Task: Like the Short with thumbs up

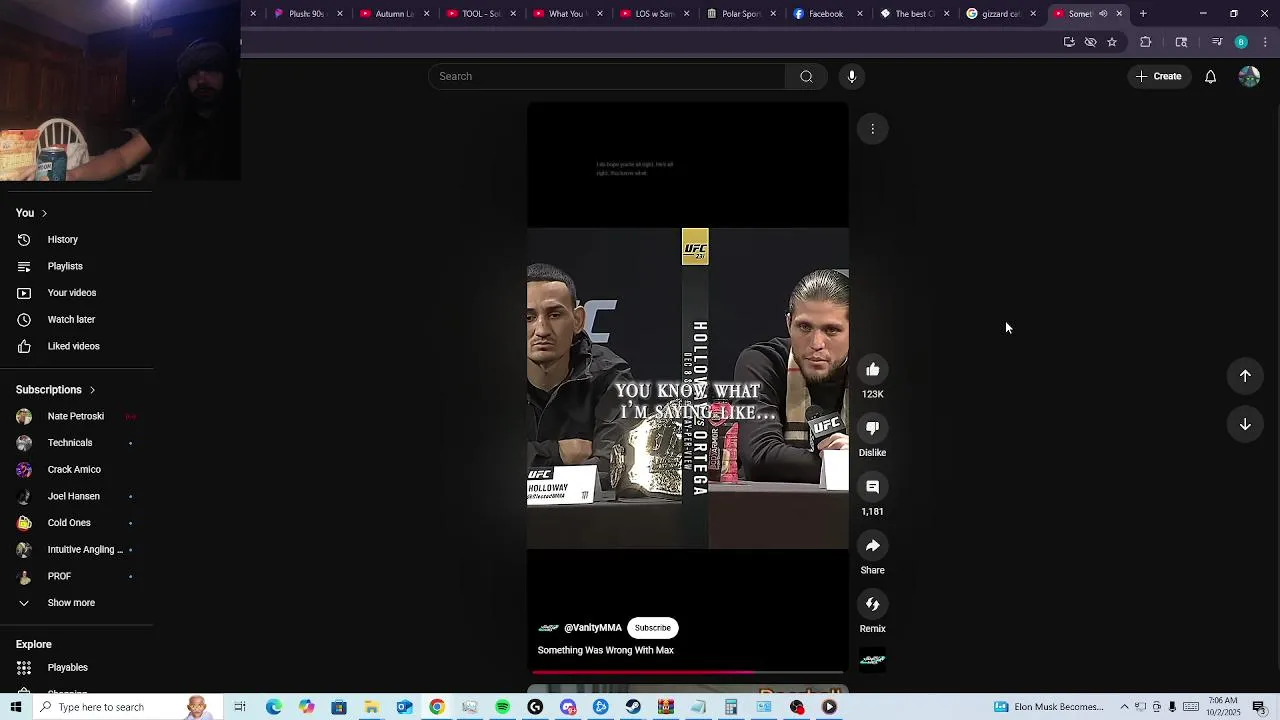Action: point(872,370)
